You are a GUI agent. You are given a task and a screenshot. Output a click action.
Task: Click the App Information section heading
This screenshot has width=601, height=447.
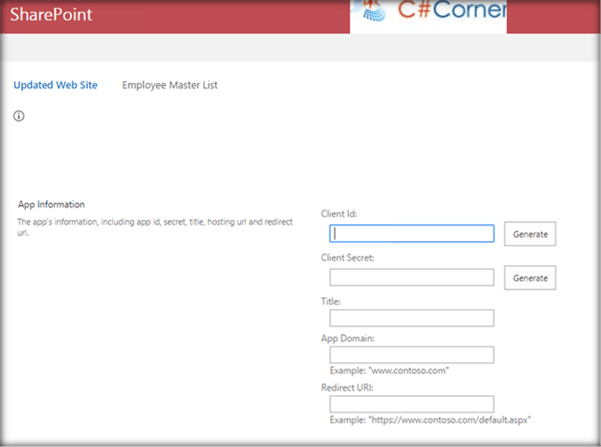(51, 204)
